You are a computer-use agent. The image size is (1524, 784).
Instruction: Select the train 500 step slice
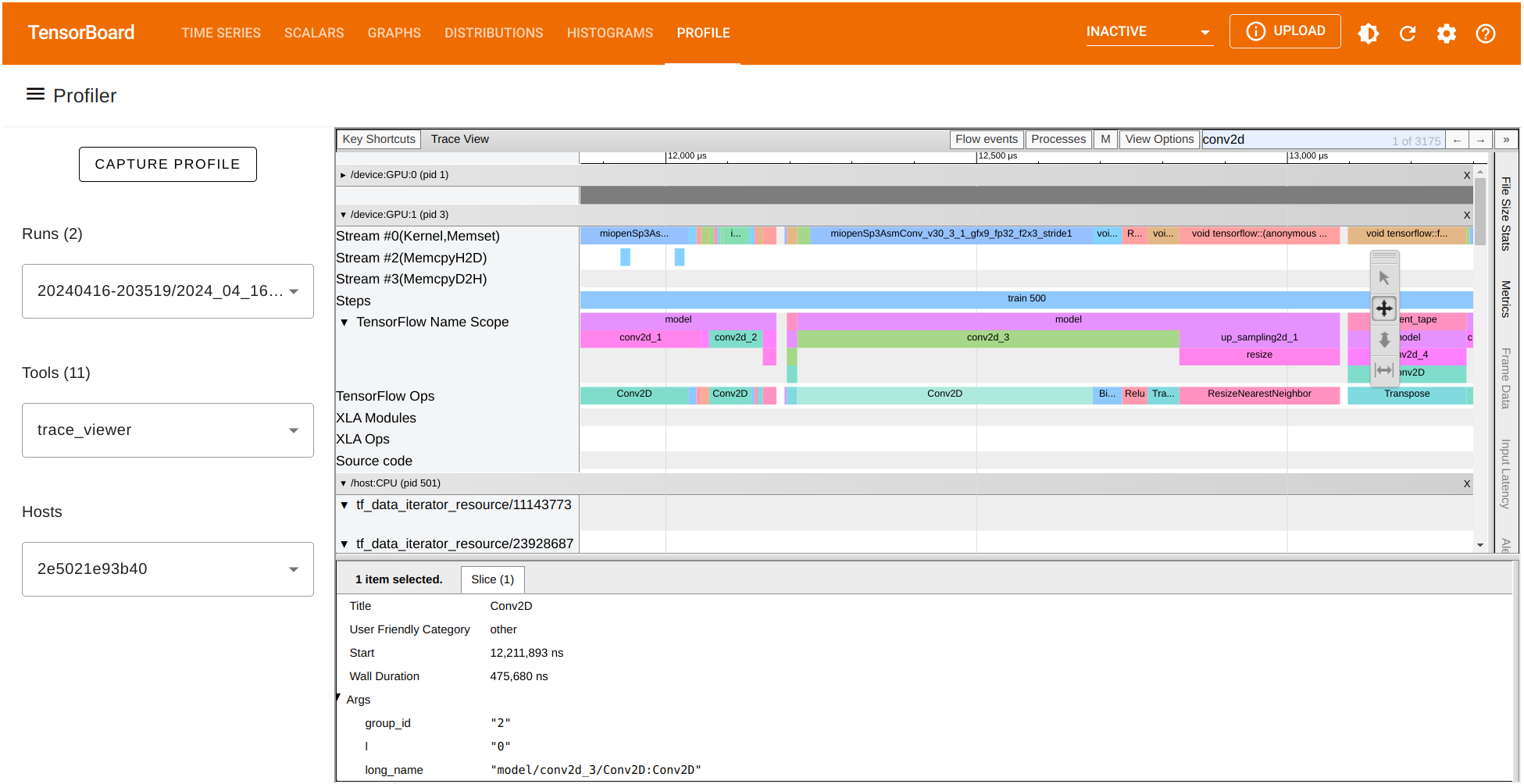(1026, 299)
